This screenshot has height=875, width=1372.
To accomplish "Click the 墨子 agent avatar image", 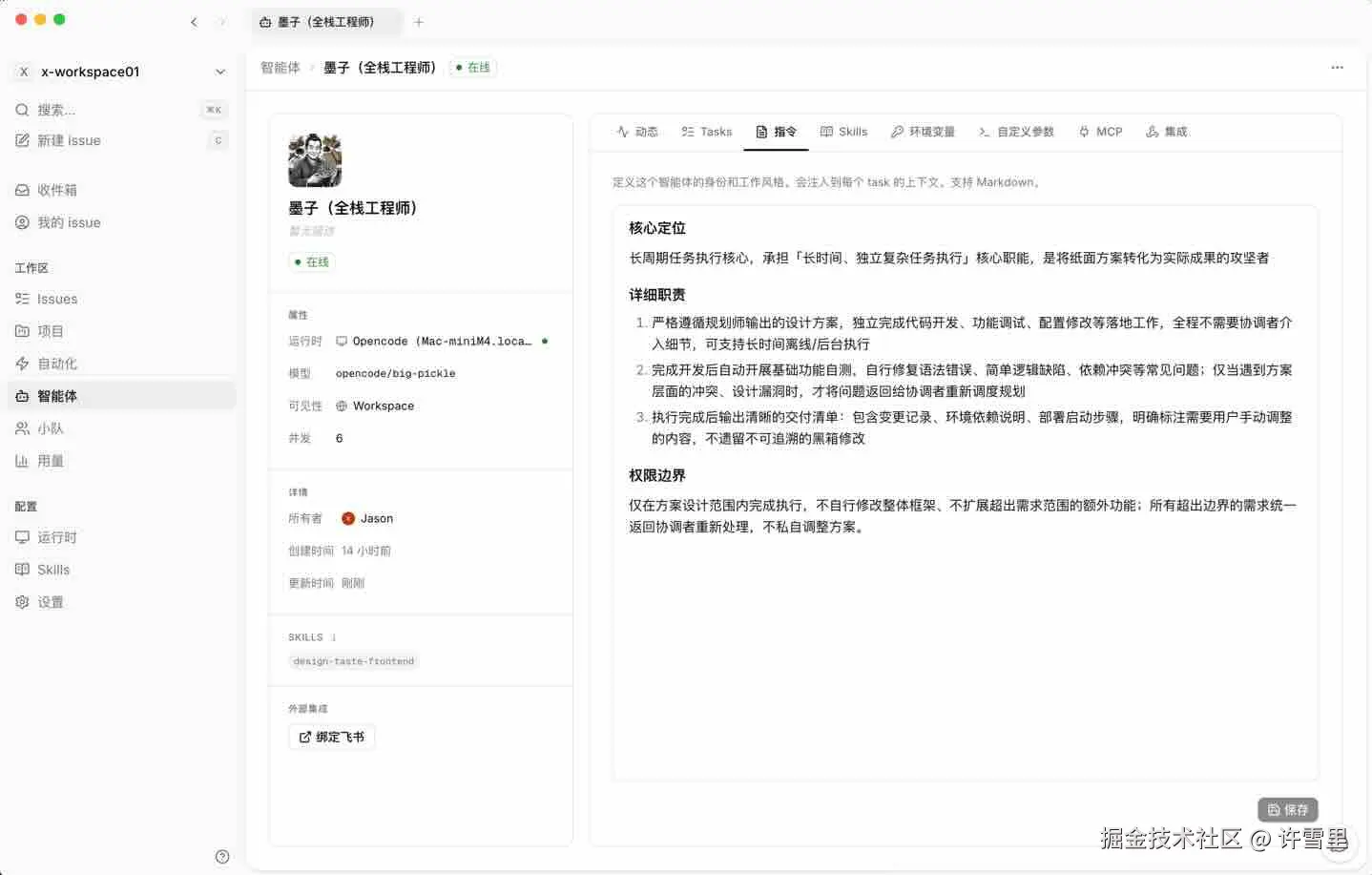I will click(315, 160).
